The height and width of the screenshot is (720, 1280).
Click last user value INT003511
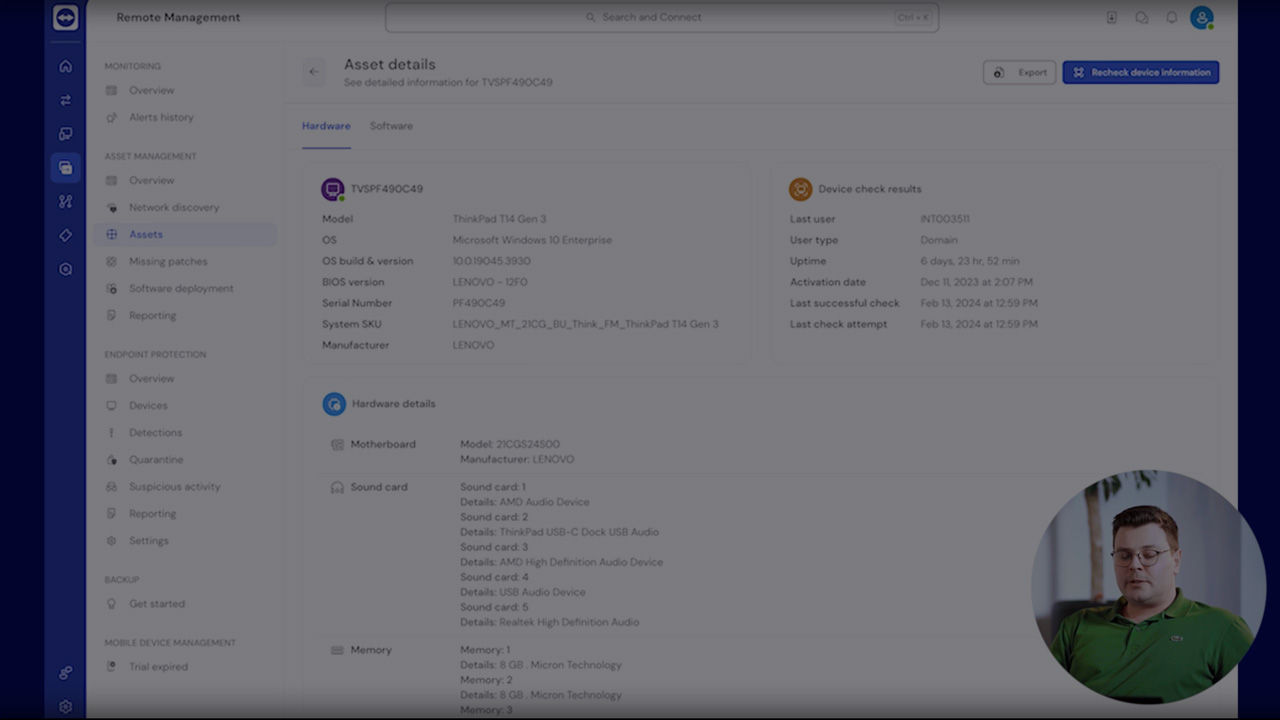tap(945, 219)
